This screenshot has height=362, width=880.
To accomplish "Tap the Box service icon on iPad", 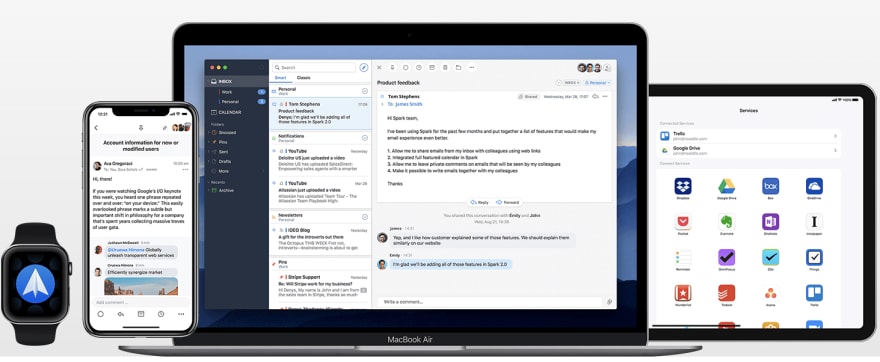I will click(x=771, y=186).
